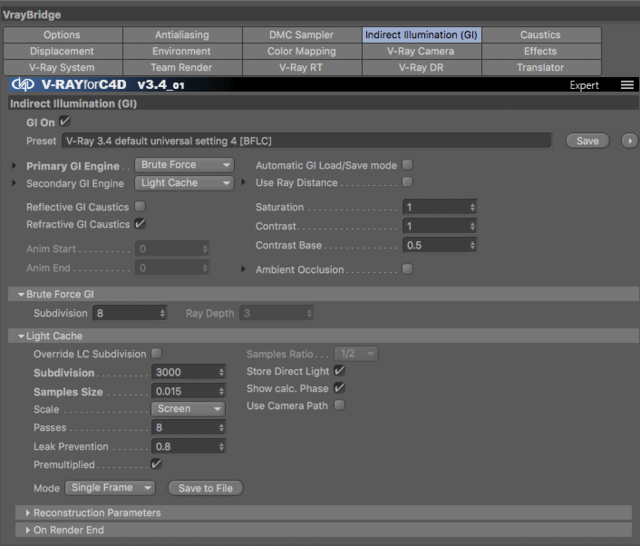Screen dimensions: 640x546
Task: Click the Contrast Base stepper arrows
Action: (x=472, y=245)
